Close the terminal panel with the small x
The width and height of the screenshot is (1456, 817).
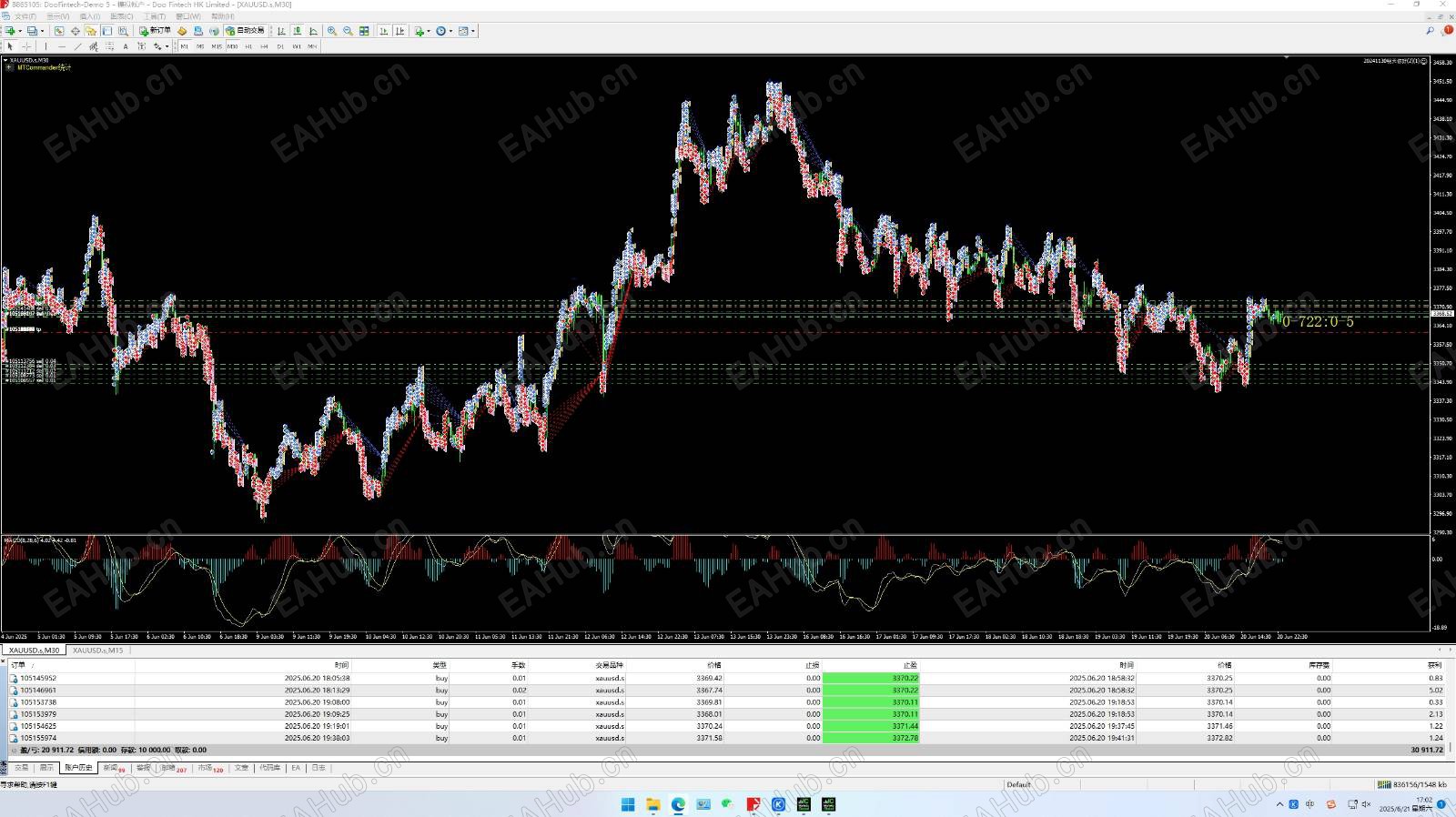(x=4, y=662)
